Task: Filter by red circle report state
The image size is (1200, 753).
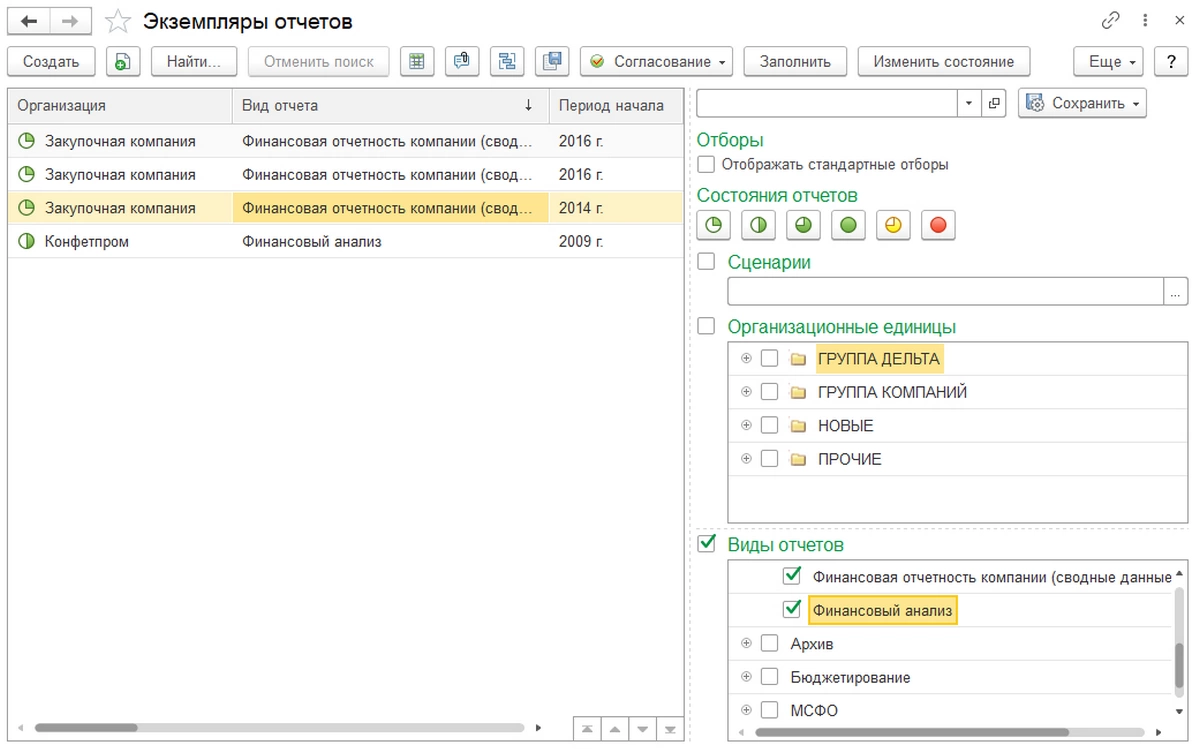Action: click(938, 225)
